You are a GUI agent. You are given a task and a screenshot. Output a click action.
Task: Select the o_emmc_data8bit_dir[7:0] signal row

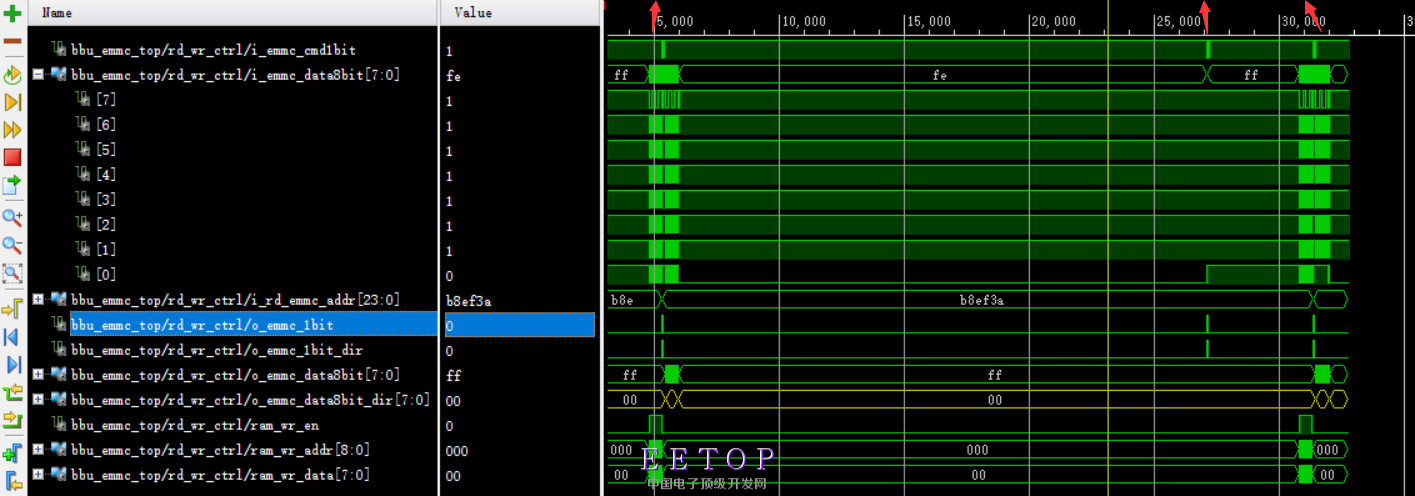pos(250,399)
